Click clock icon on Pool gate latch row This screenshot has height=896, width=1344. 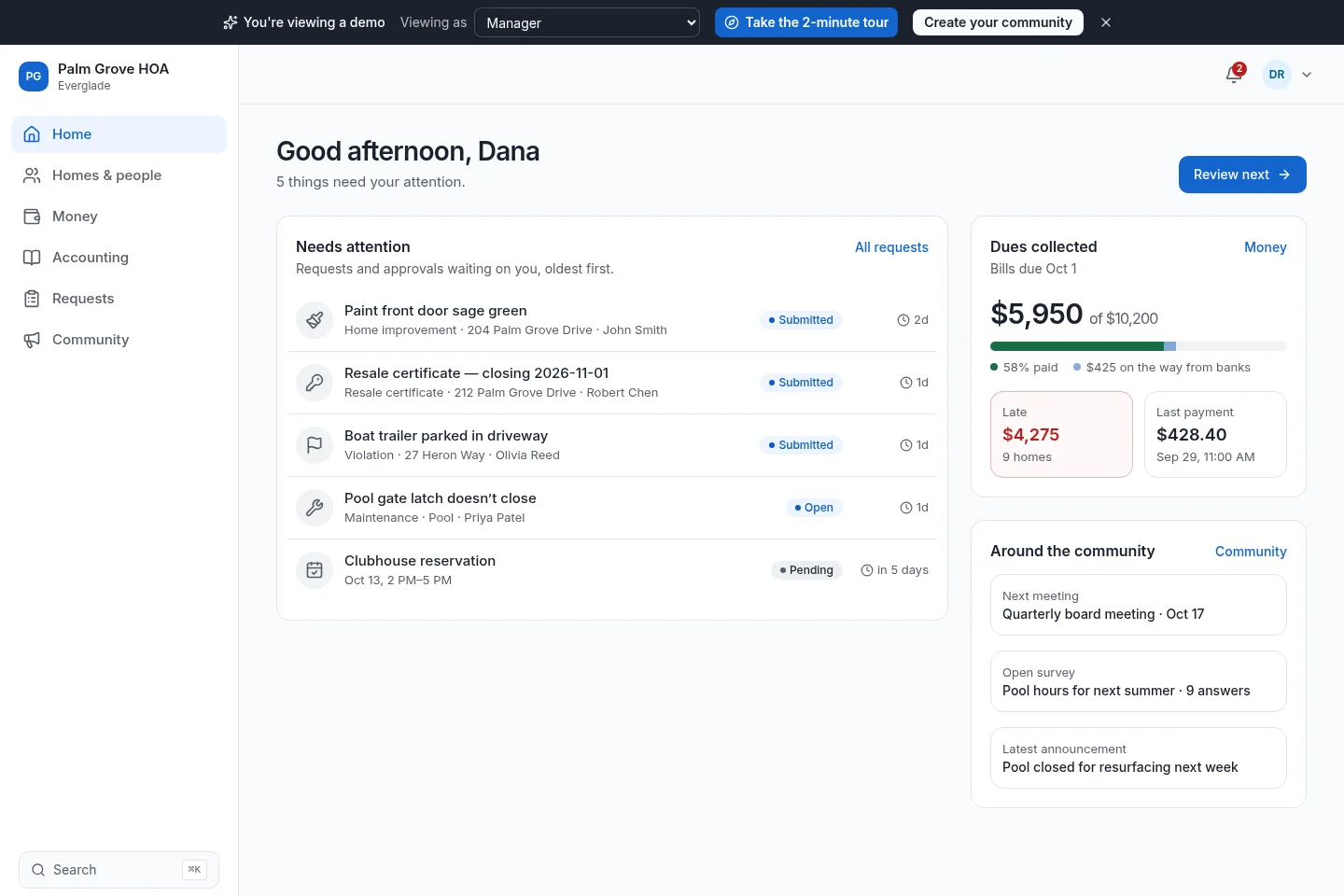coord(906,508)
